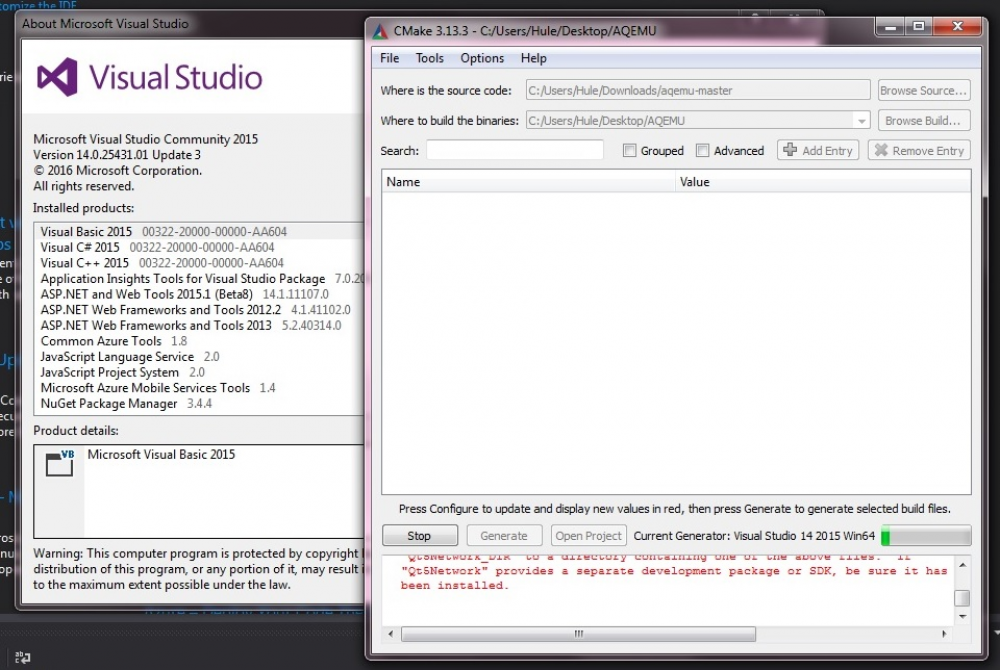
Task: Select Visual C# 2015 in installed products
Action: point(200,247)
